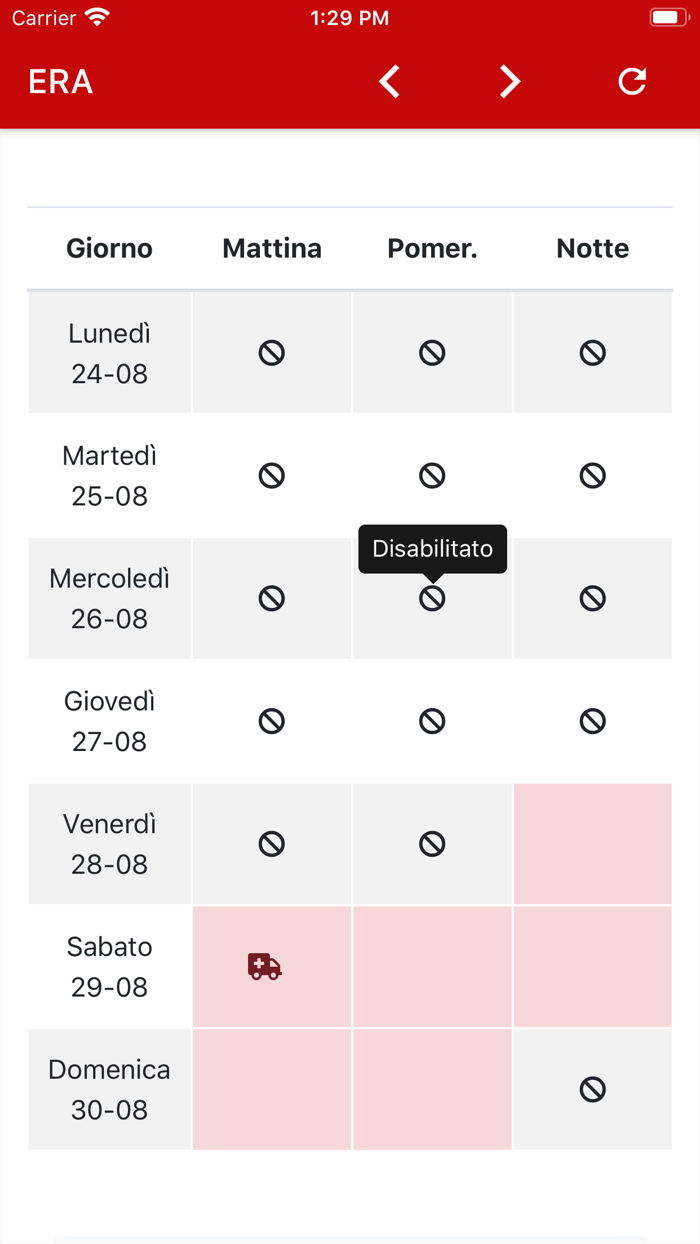Tap the ERA title in header
This screenshot has width=700, height=1244.
coord(61,82)
